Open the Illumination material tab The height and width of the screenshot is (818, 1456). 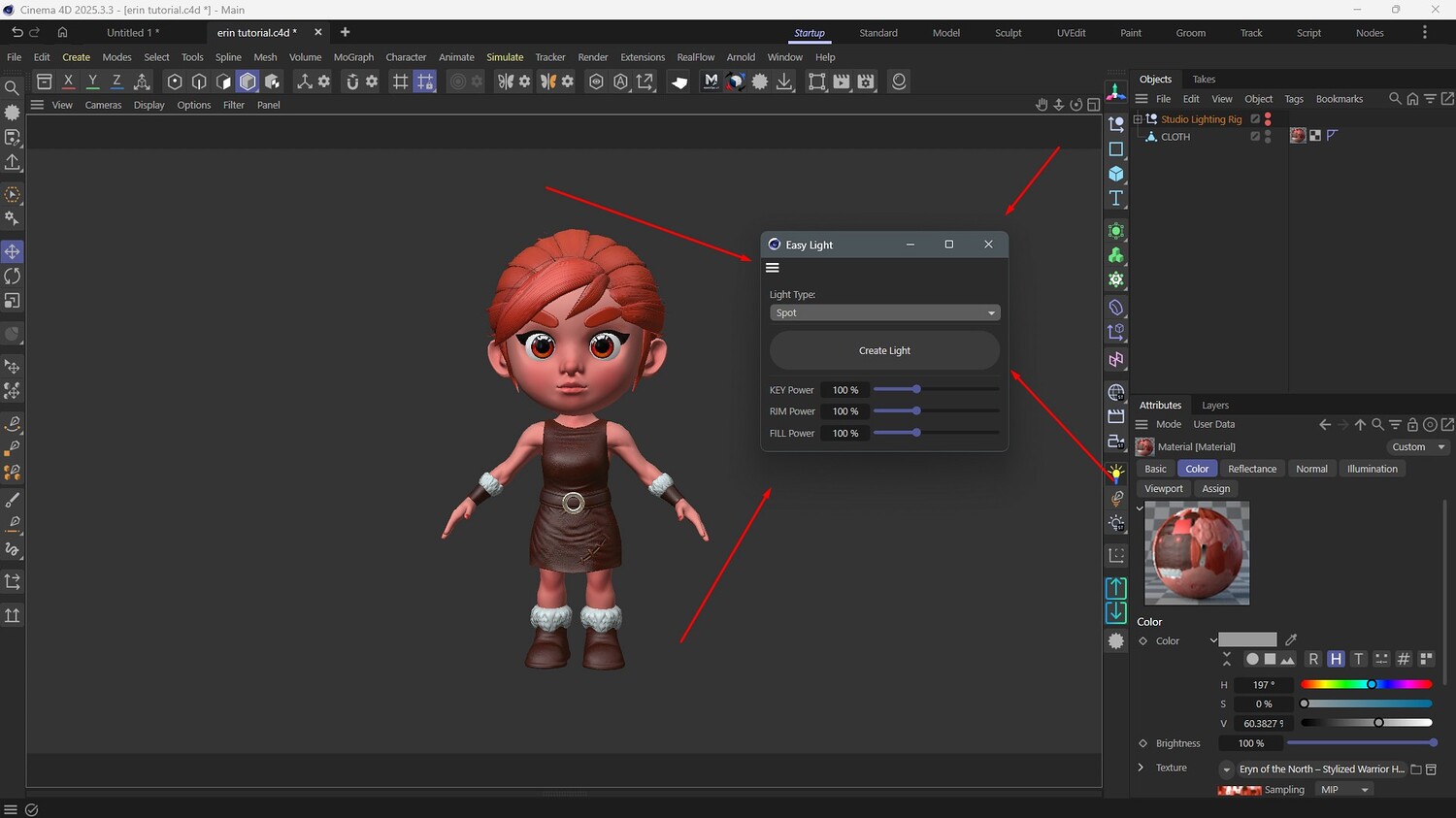click(1373, 469)
